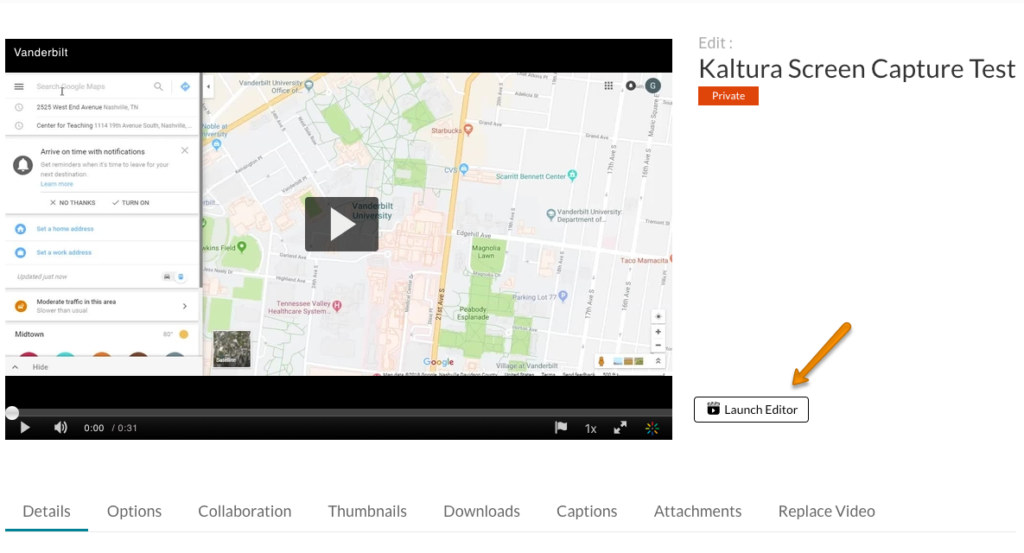Collapse the map side panel arrow
Image resolution: width=1024 pixels, height=553 pixels.
(x=208, y=86)
